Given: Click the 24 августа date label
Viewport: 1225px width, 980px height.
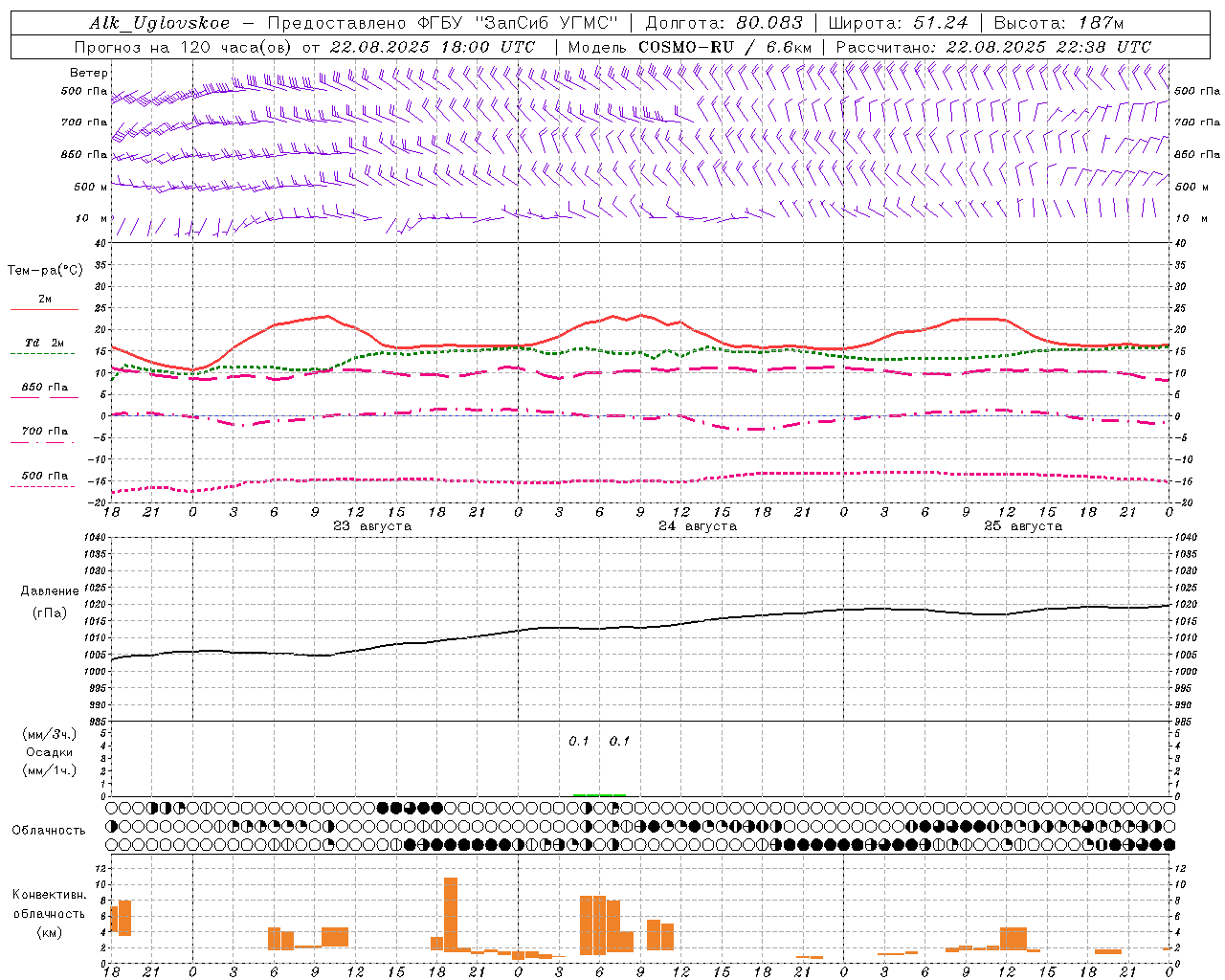Looking at the screenshot, I should [x=698, y=526].
